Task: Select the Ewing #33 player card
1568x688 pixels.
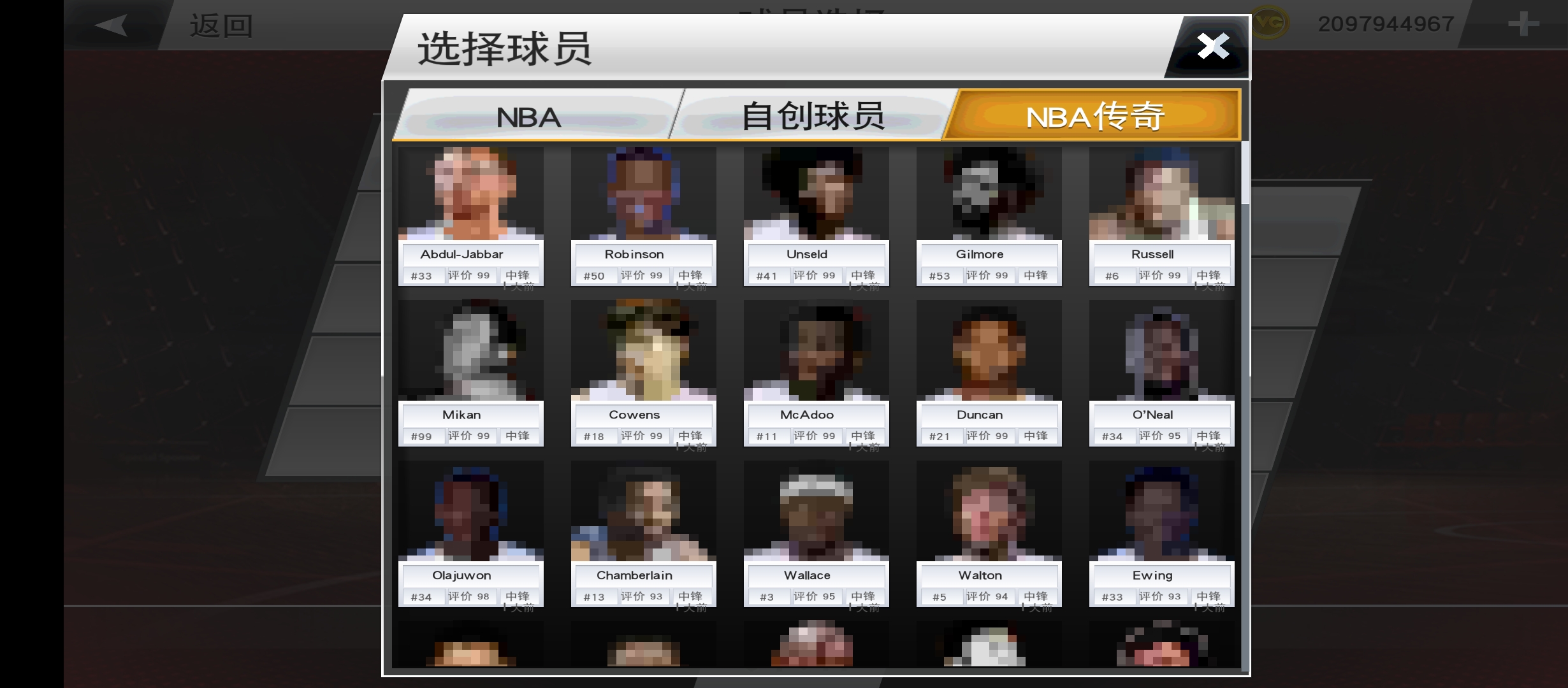Action: tap(1161, 534)
